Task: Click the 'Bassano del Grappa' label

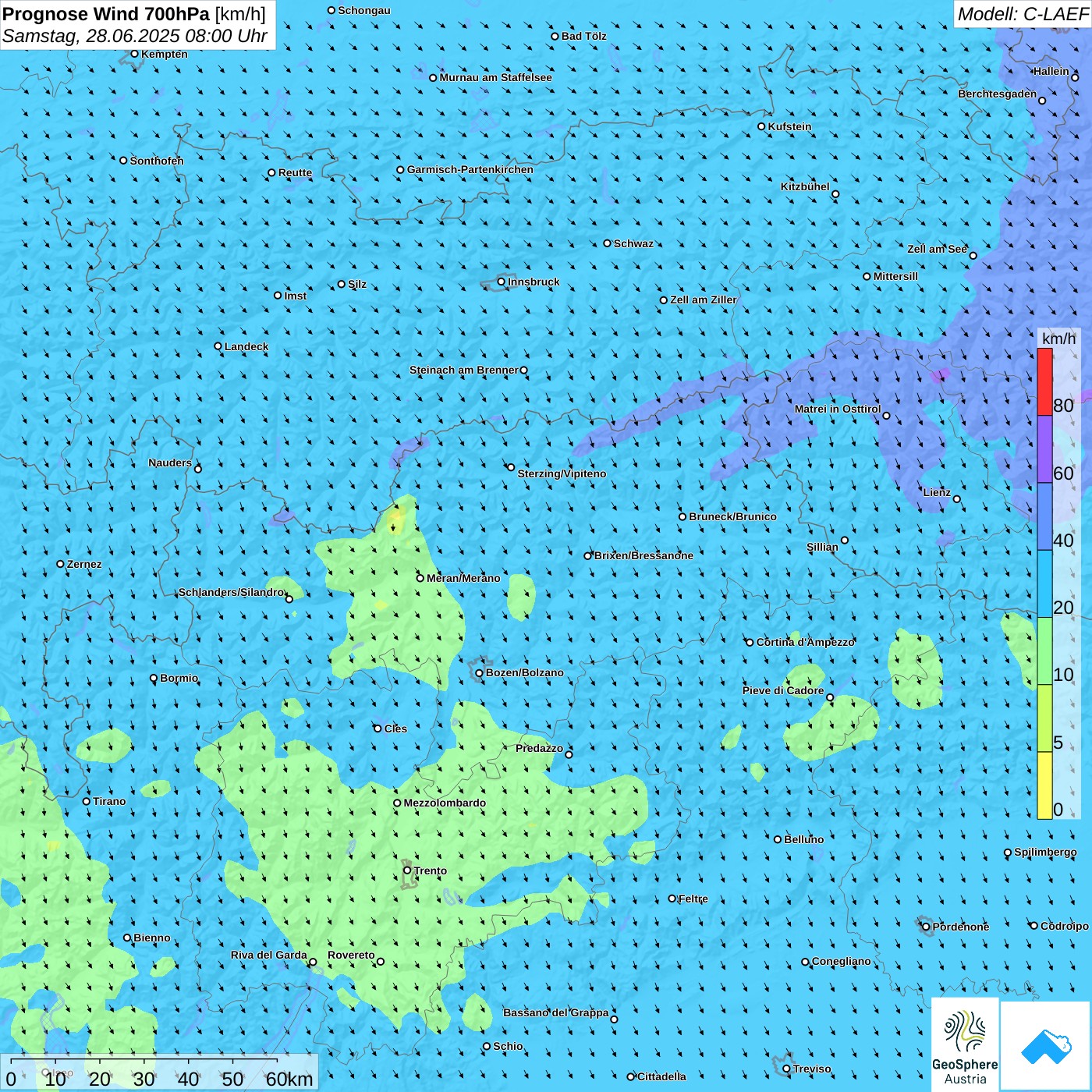Action: [x=556, y=1012]
